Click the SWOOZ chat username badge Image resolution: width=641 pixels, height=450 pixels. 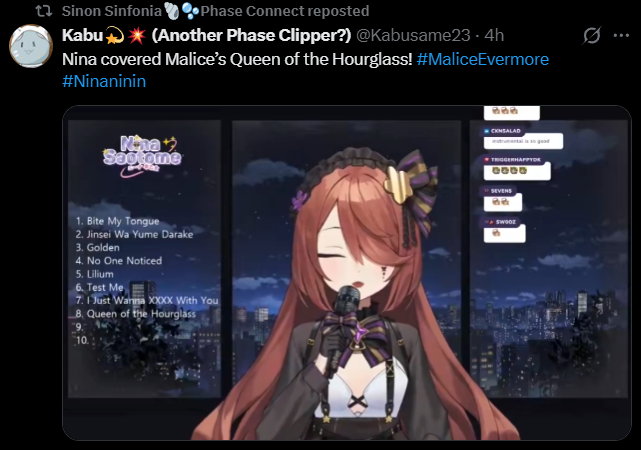(x=501, y=222)
